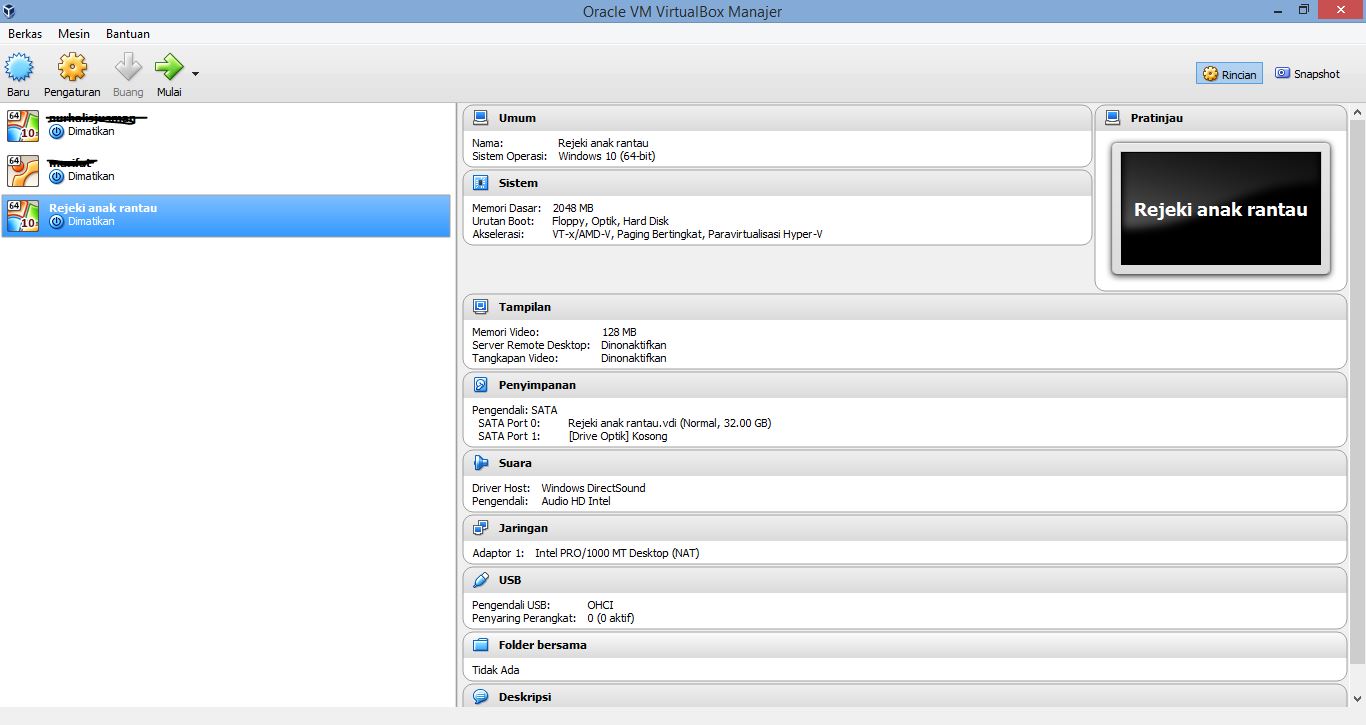Click the 128 MB video memory value
This screenshot has height=725, width=1366.
[x=618, y=332]
